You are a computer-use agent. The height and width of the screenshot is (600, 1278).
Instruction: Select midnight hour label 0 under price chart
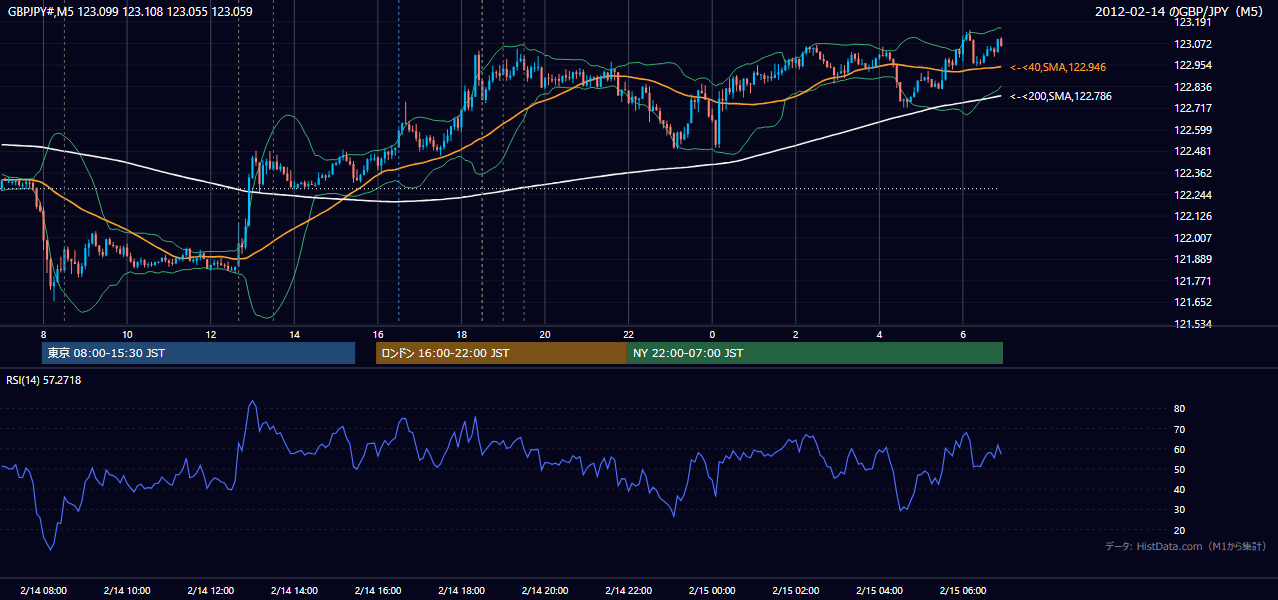712,334
